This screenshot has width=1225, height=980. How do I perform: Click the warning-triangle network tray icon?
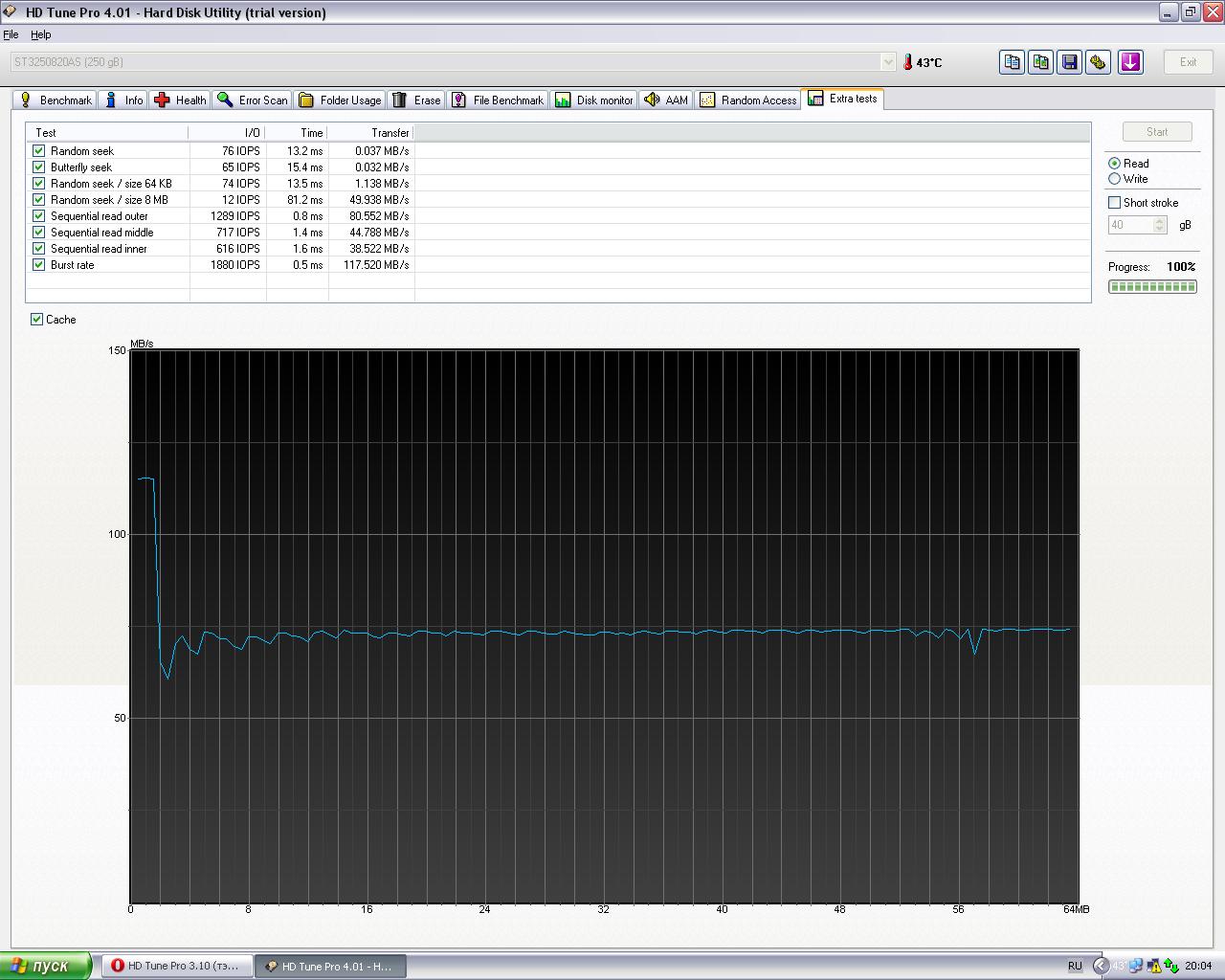1154,966
